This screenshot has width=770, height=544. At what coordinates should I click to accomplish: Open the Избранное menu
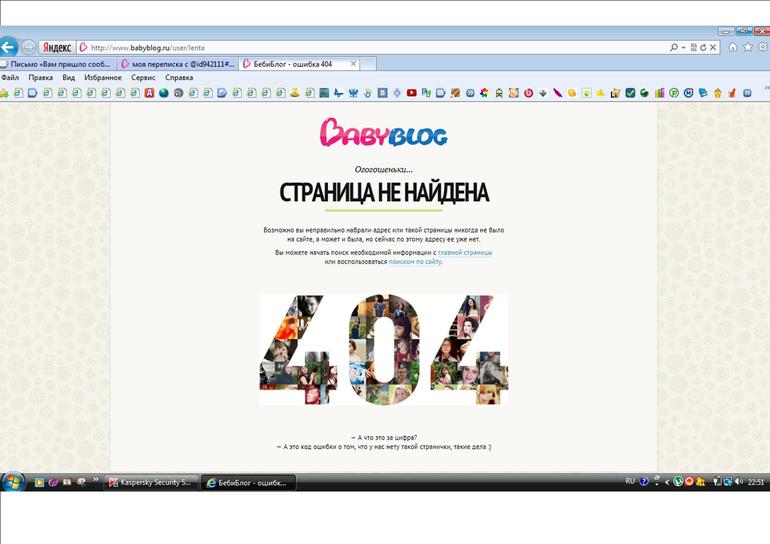coord(103,78)
